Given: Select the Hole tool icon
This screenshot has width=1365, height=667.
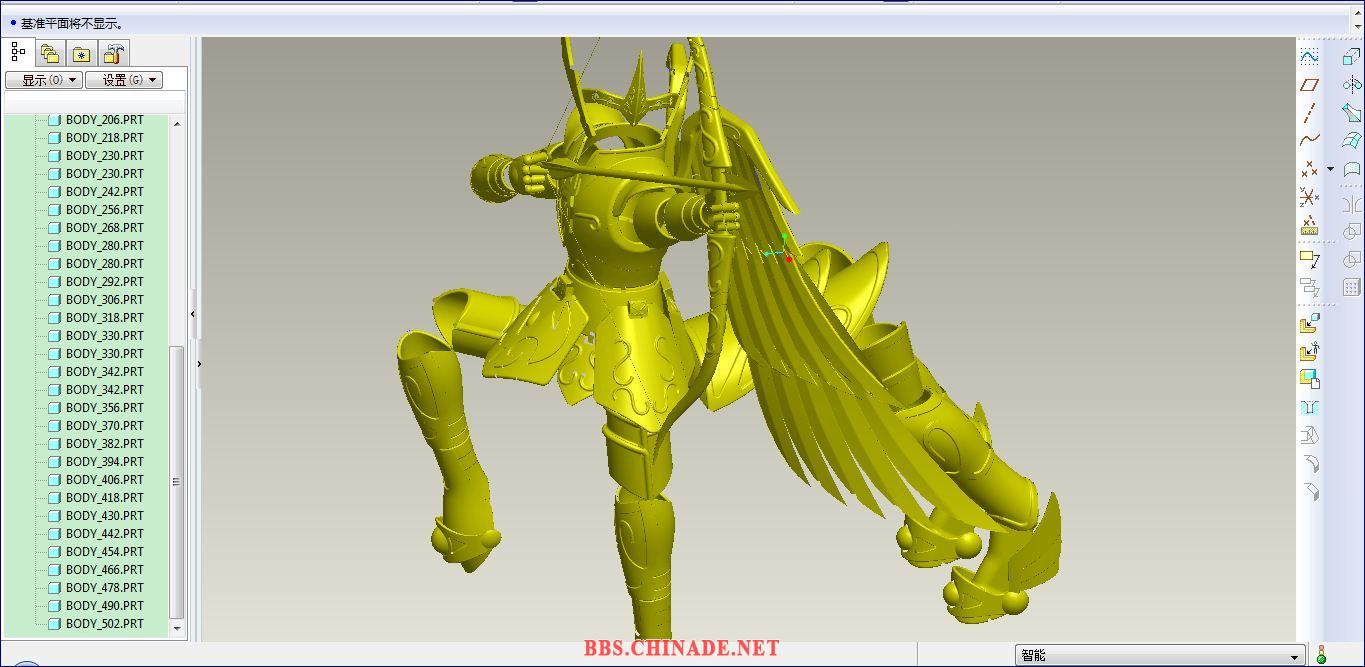Looking at the screenshot, I should coord(1309,407).
